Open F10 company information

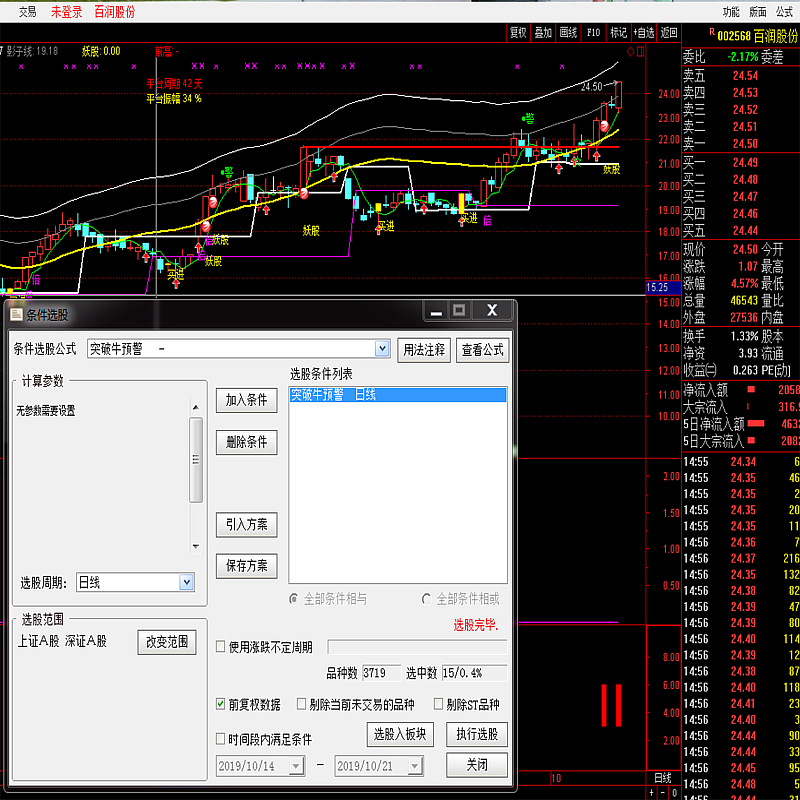pos(593,33)
